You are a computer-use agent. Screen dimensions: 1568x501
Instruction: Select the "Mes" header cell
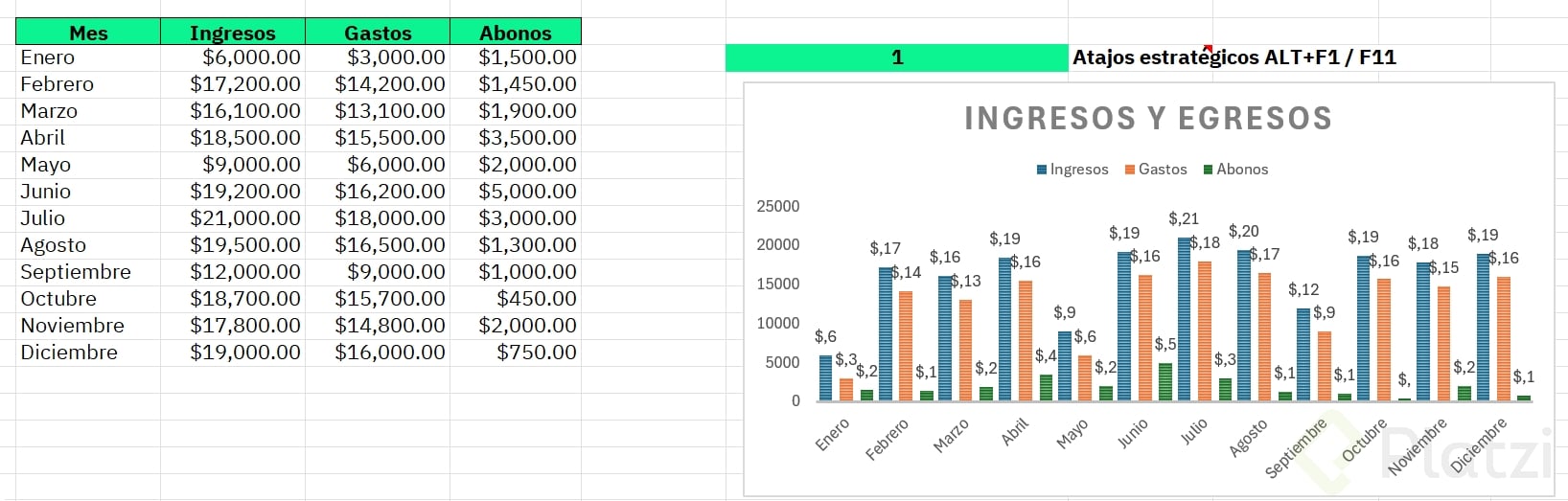click(88, 33)
